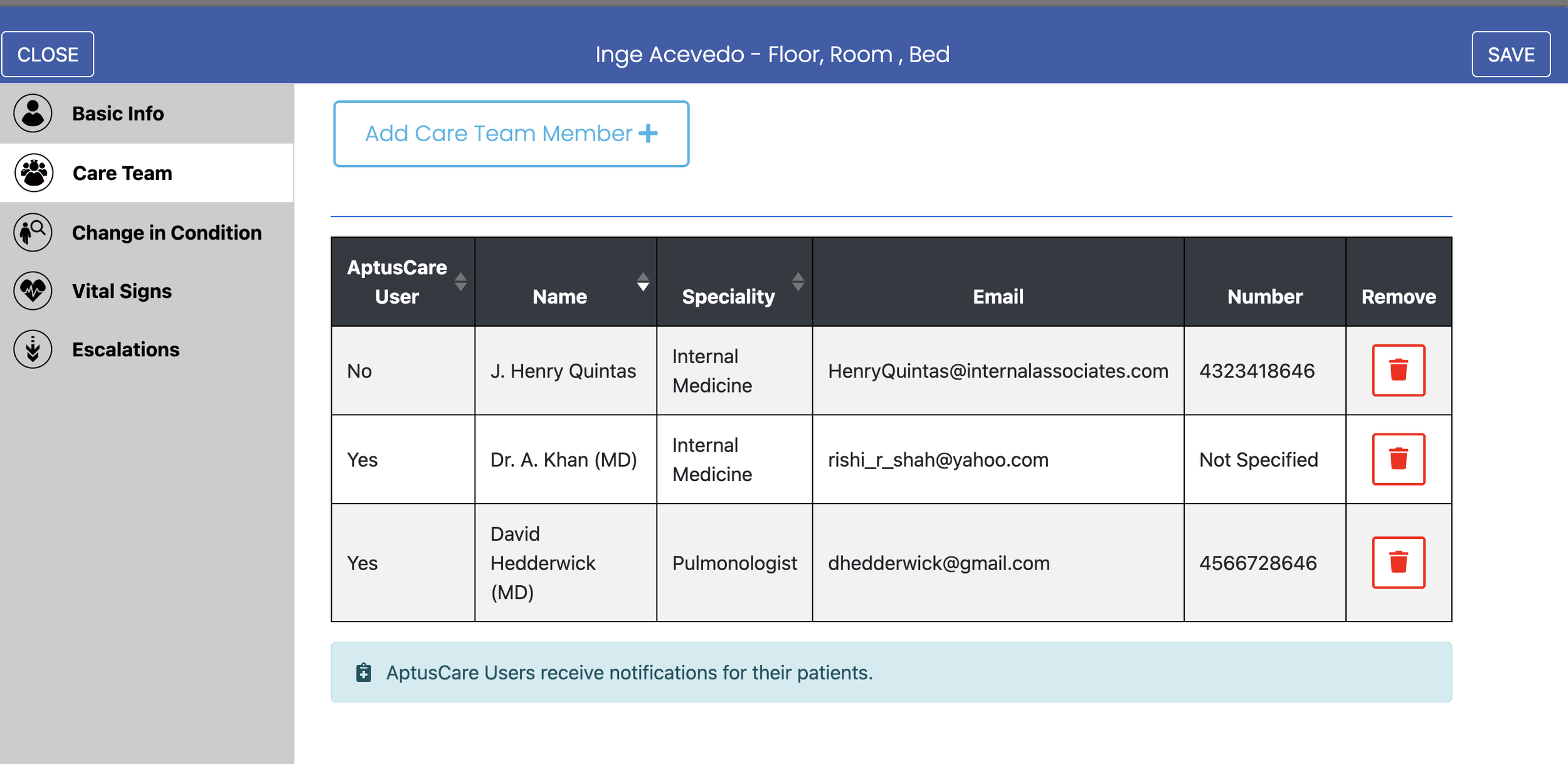Click the number 4323418646
1568x764 pixels.
pyautogui.click(x=1257, y=371)
